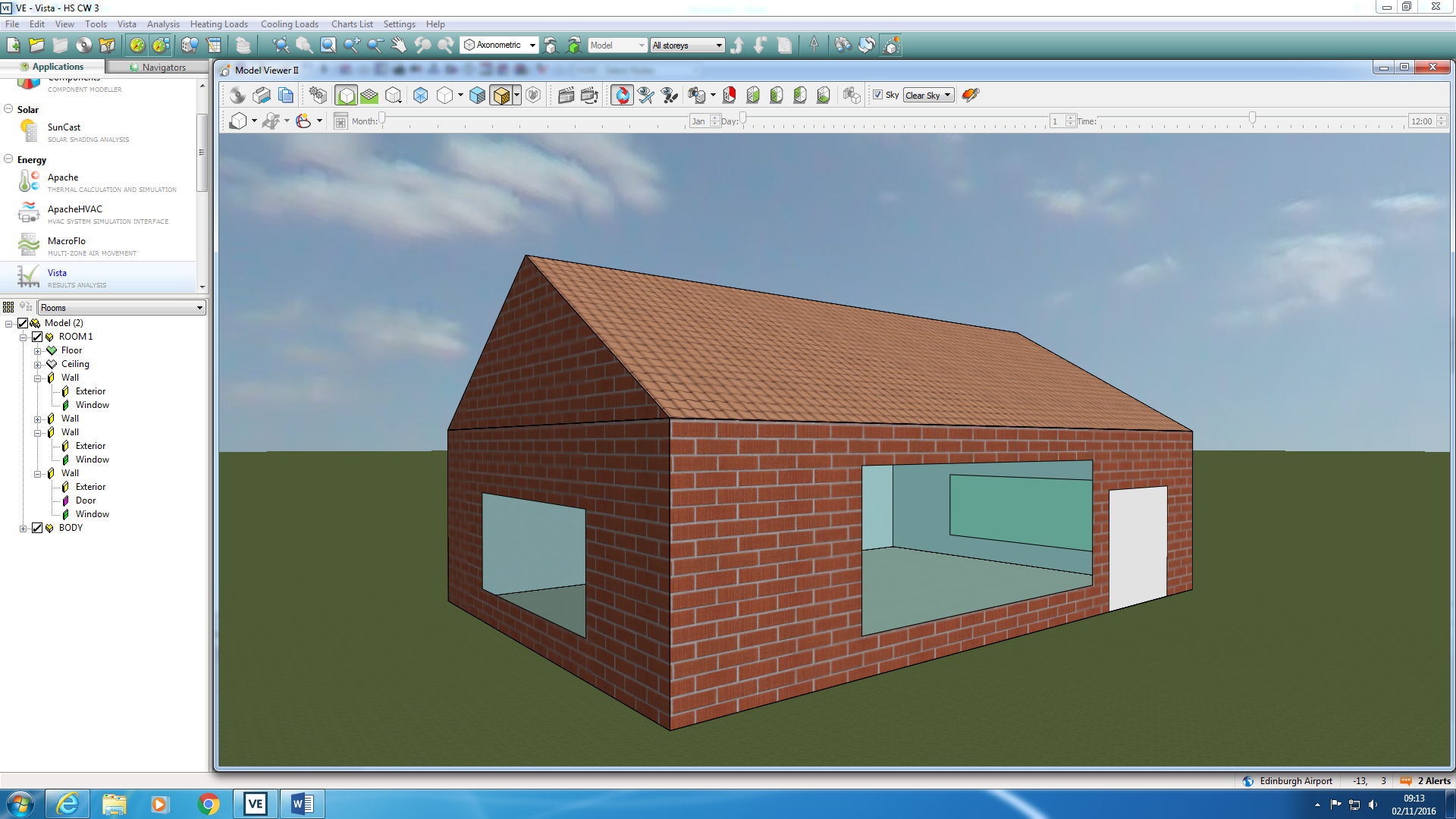Viewport: 1456px width, 819px height.
Task: Click the north arrow icon in main toolbar
Action: pos(814,45)
